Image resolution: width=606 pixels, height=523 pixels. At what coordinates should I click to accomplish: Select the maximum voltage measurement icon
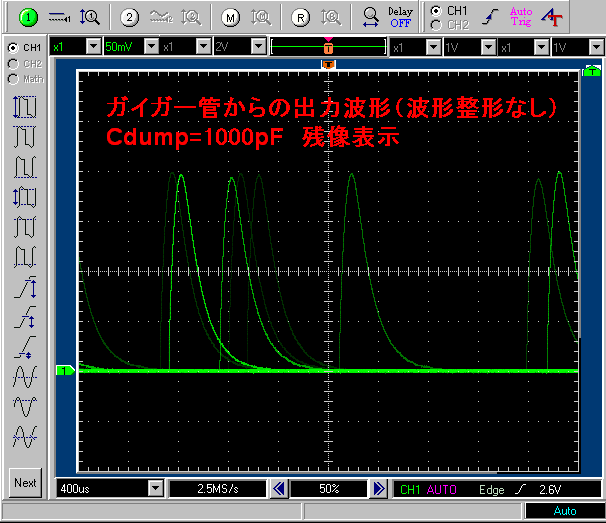click(25, 137)
